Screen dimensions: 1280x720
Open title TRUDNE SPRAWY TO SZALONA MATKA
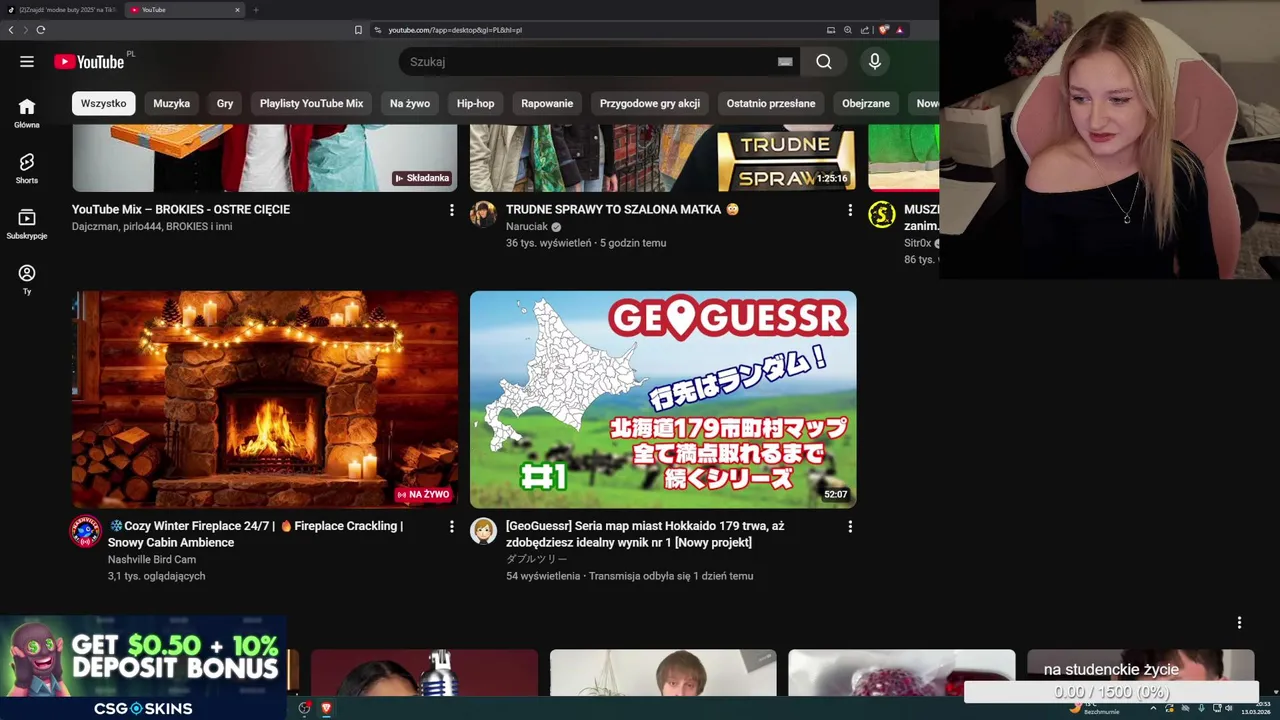[x=622, y=210]
